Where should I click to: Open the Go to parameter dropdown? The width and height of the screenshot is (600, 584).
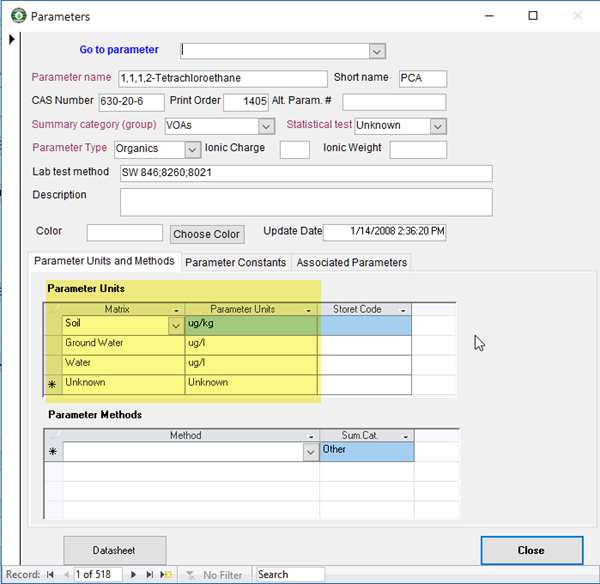[x=377, y=51]
